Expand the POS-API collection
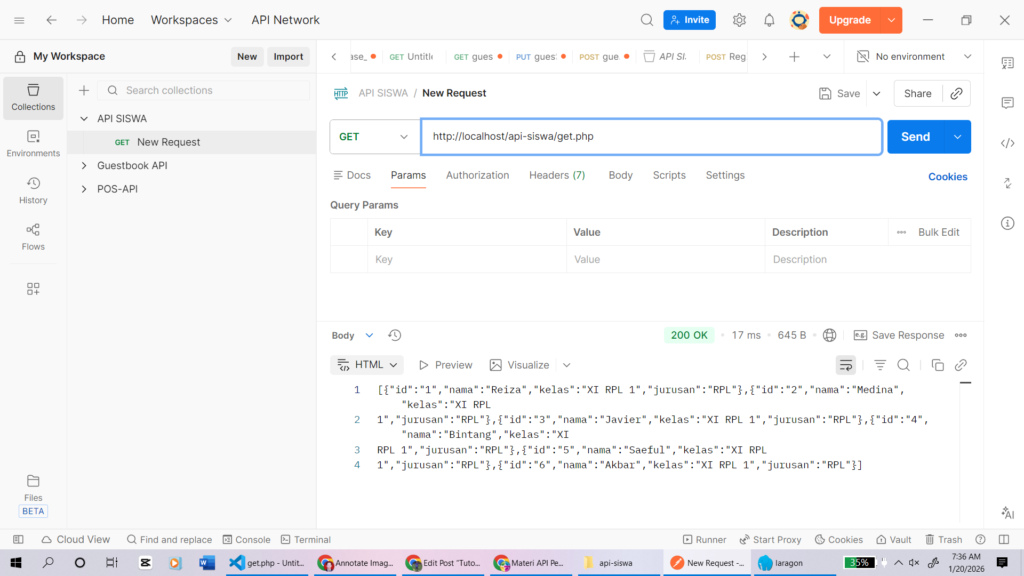The height and width of the screenshot is (576, 1024). click(84, 188)
